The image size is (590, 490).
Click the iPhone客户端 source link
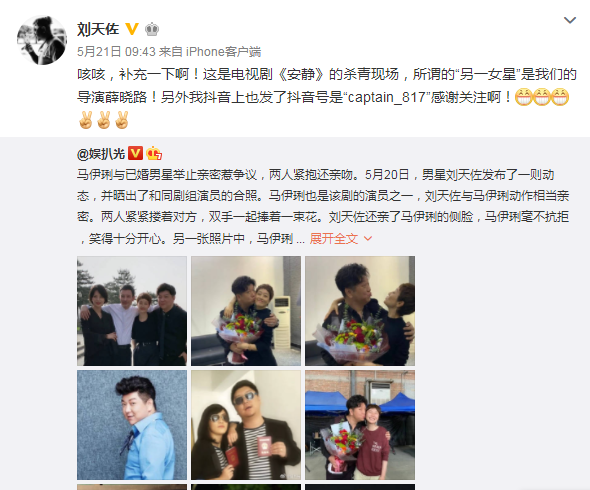[223, 52]
